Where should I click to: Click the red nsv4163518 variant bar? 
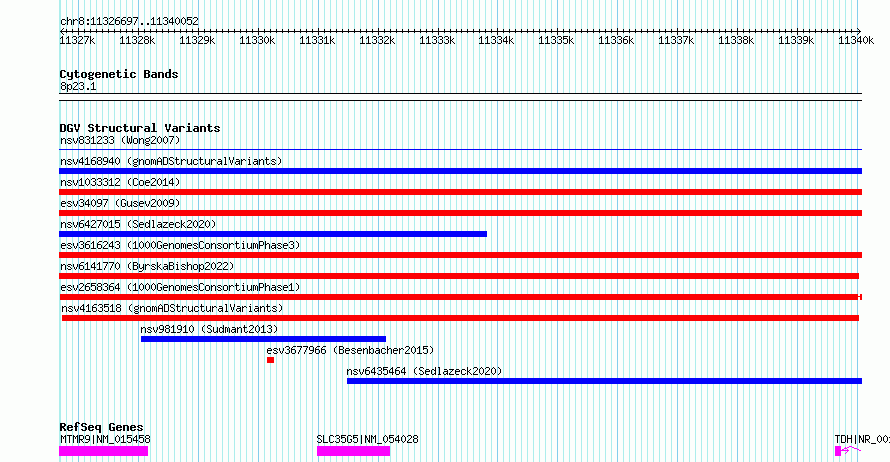tap(460, 318)
